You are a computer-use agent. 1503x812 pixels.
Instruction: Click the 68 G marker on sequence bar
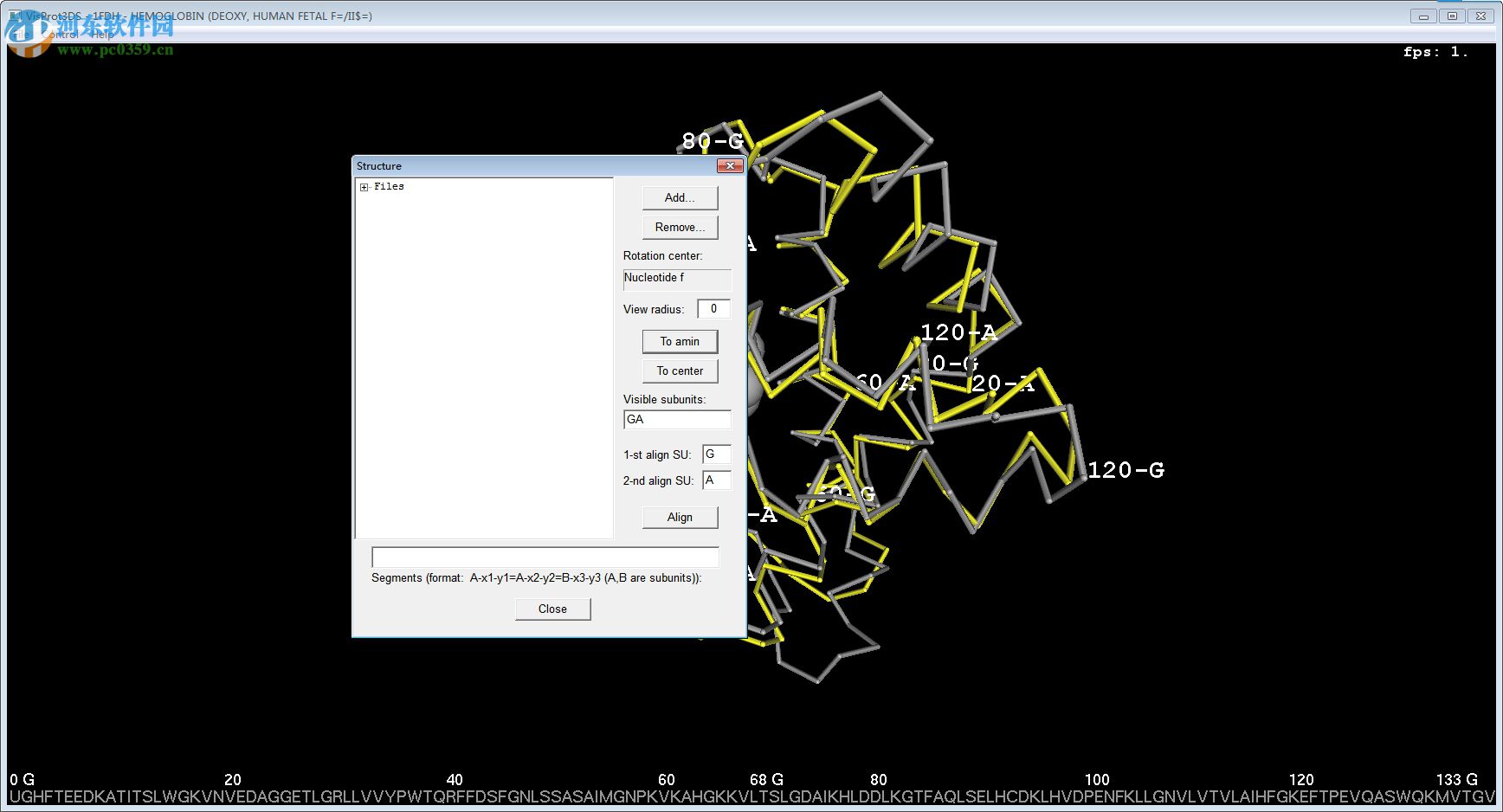766,780
